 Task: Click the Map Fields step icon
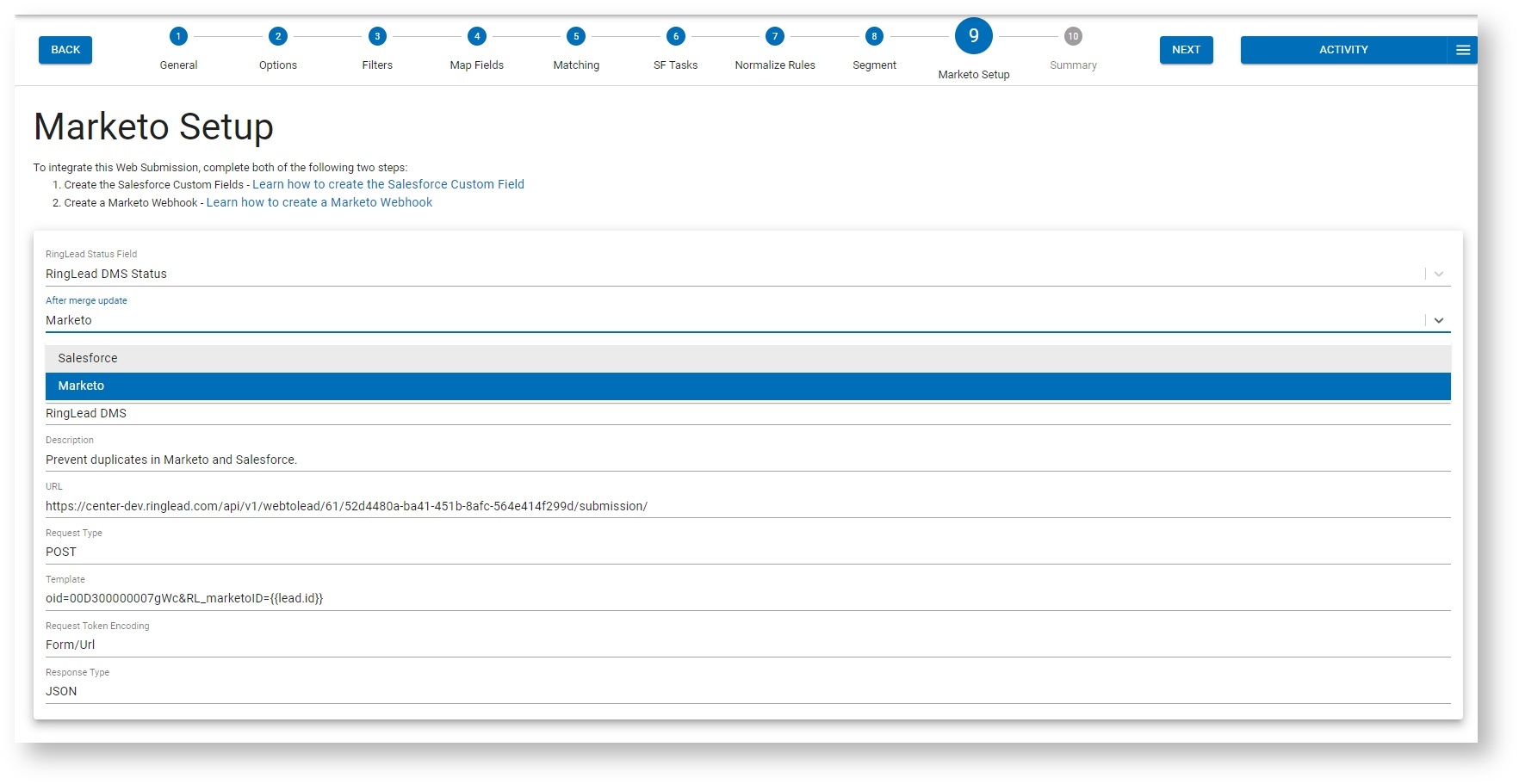(x=476, y=36)
